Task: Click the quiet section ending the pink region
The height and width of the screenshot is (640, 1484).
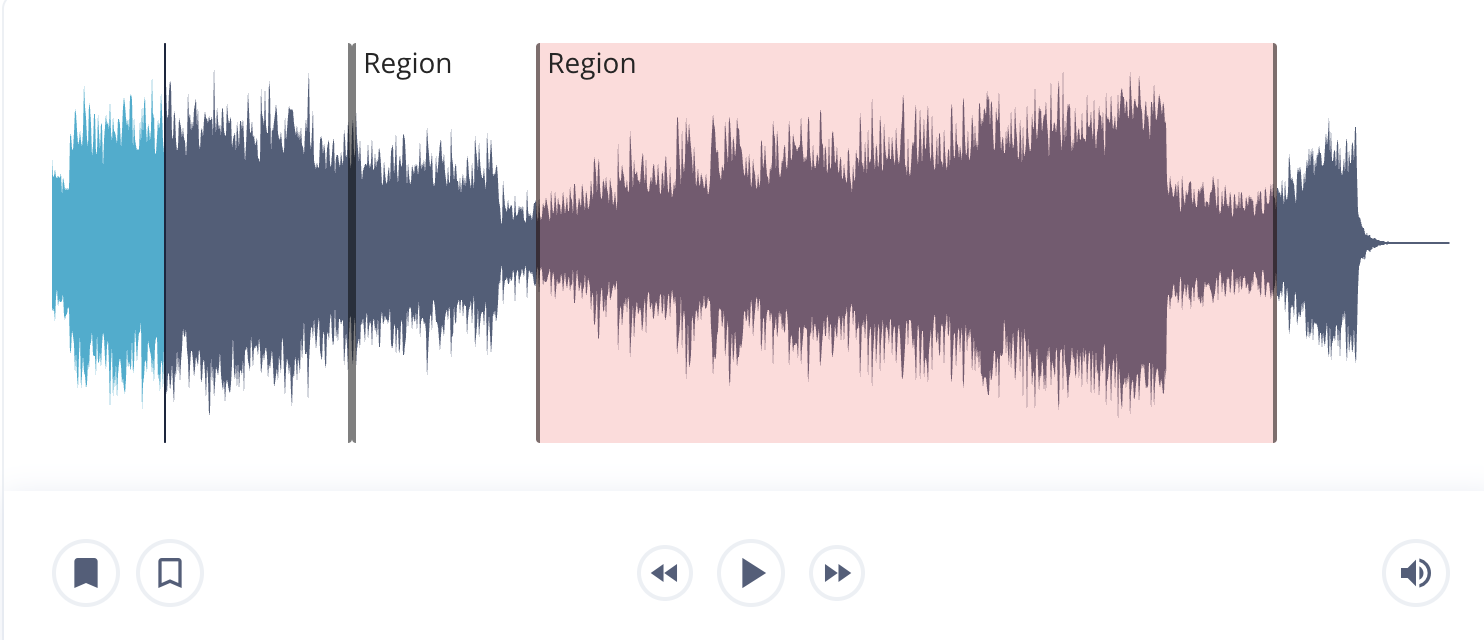Action: 1220,243
